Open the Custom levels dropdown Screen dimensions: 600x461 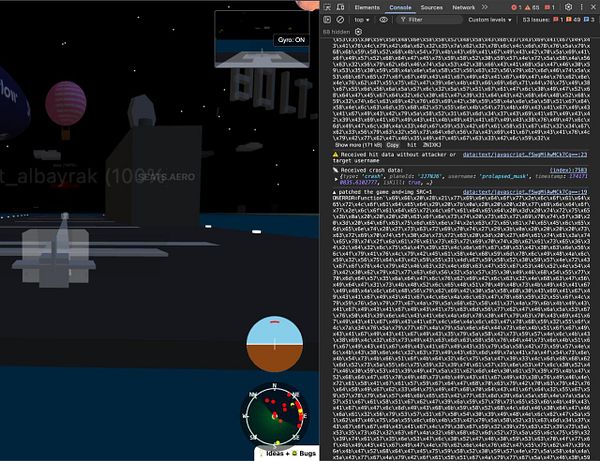point(490,20)
